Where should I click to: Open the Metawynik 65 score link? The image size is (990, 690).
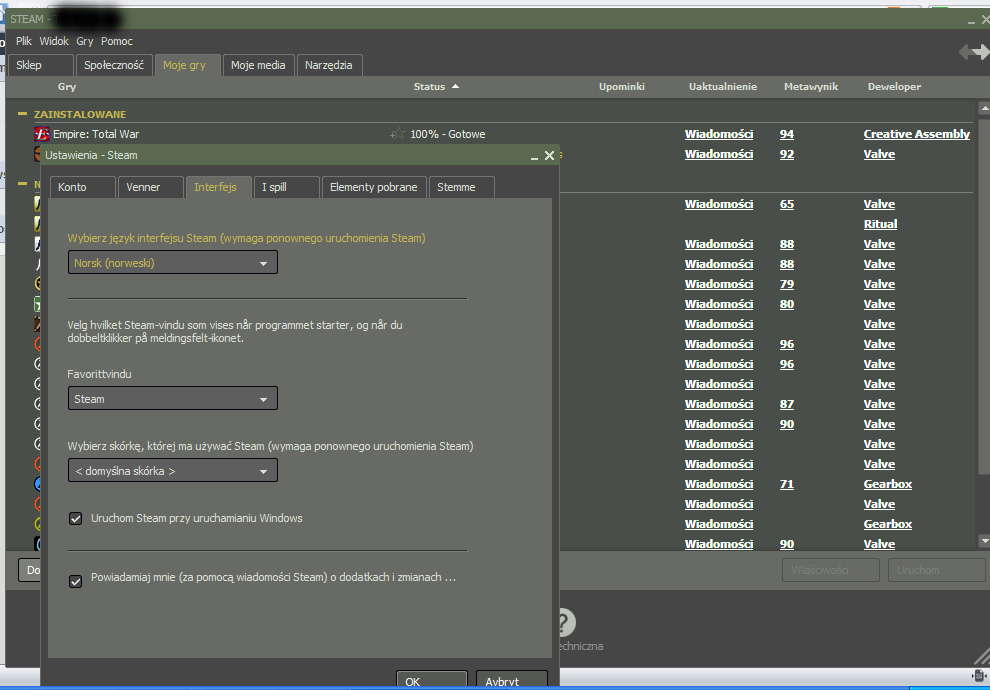pyautogui.click(x=787, y=204)
